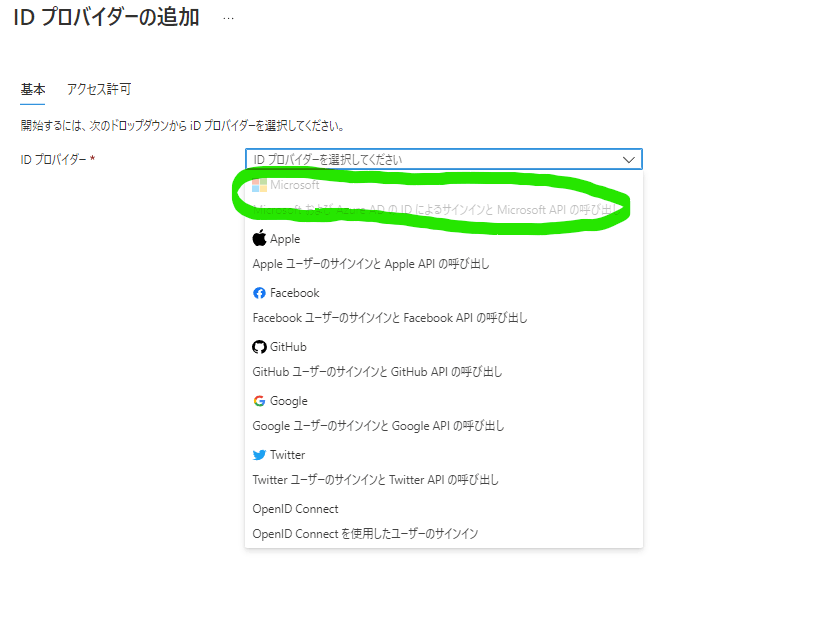Click the ID プロバイダーの追加 page title
The height and width of the screenshot is (638, 816).
pyautogui.click(x=107, y=17)
